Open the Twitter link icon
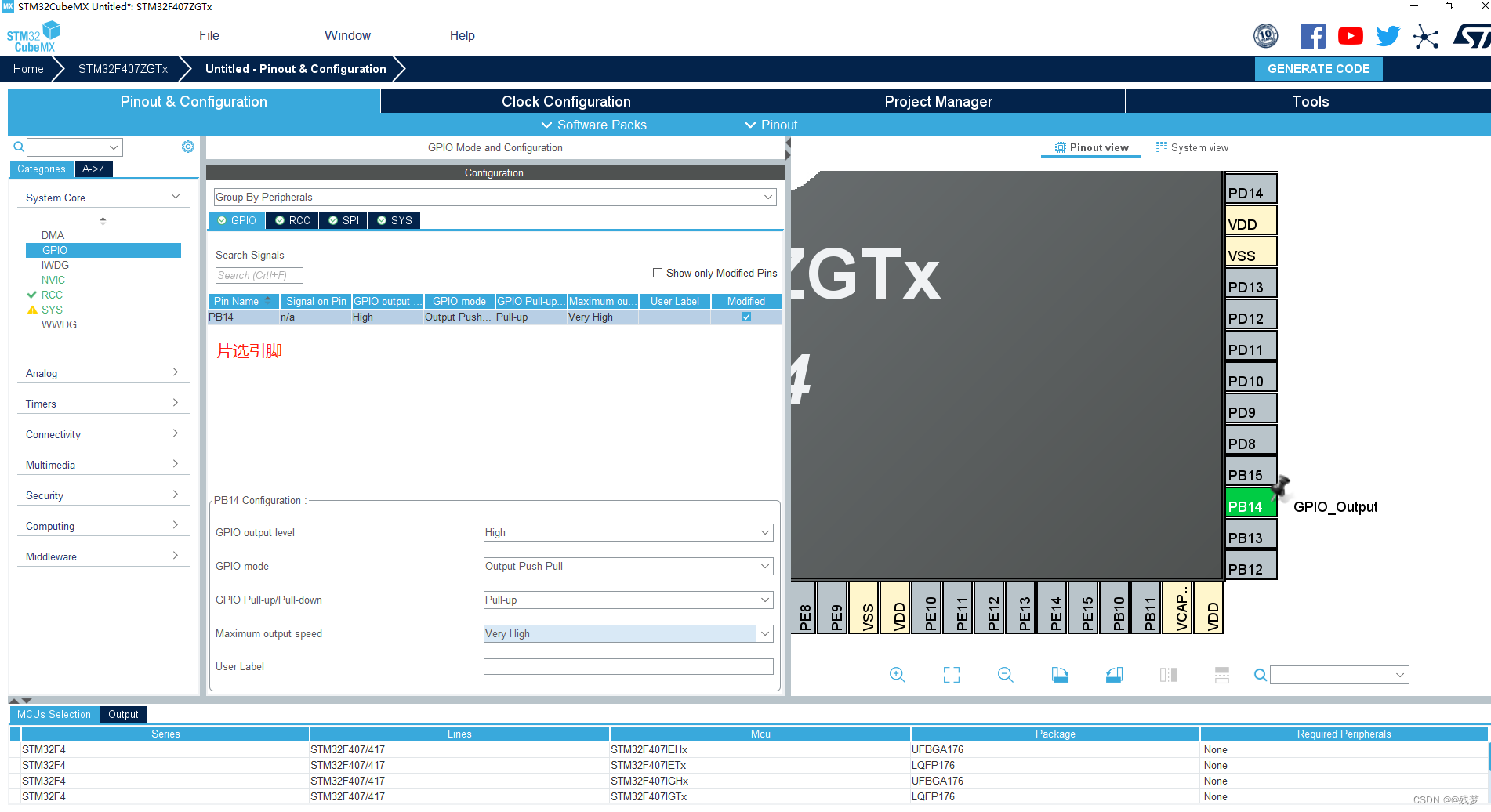The width and height of the screenshot is (1491, 812). (1388, 36)
